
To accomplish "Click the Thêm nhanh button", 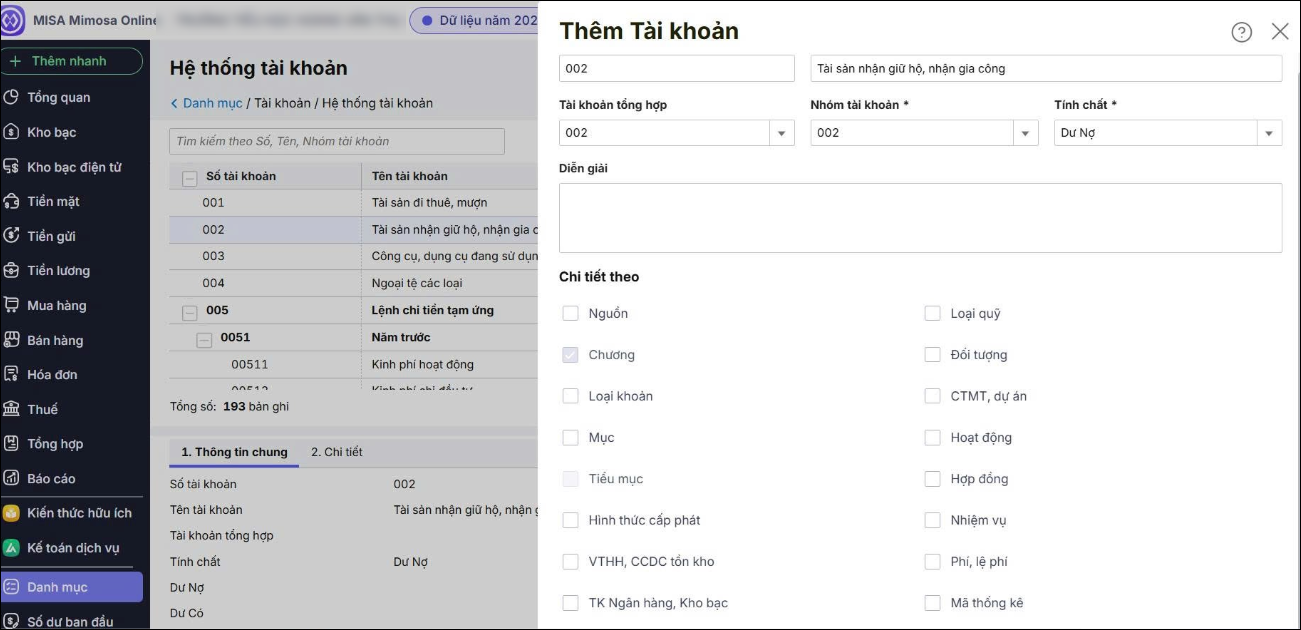I will click(x=70, y=61).
